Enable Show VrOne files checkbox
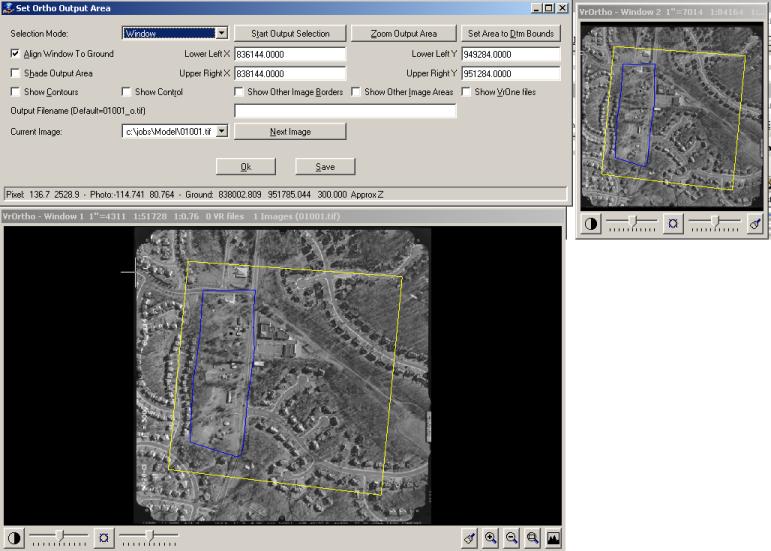771x551 pixels. pyautogui.click(x=466, y=92)
